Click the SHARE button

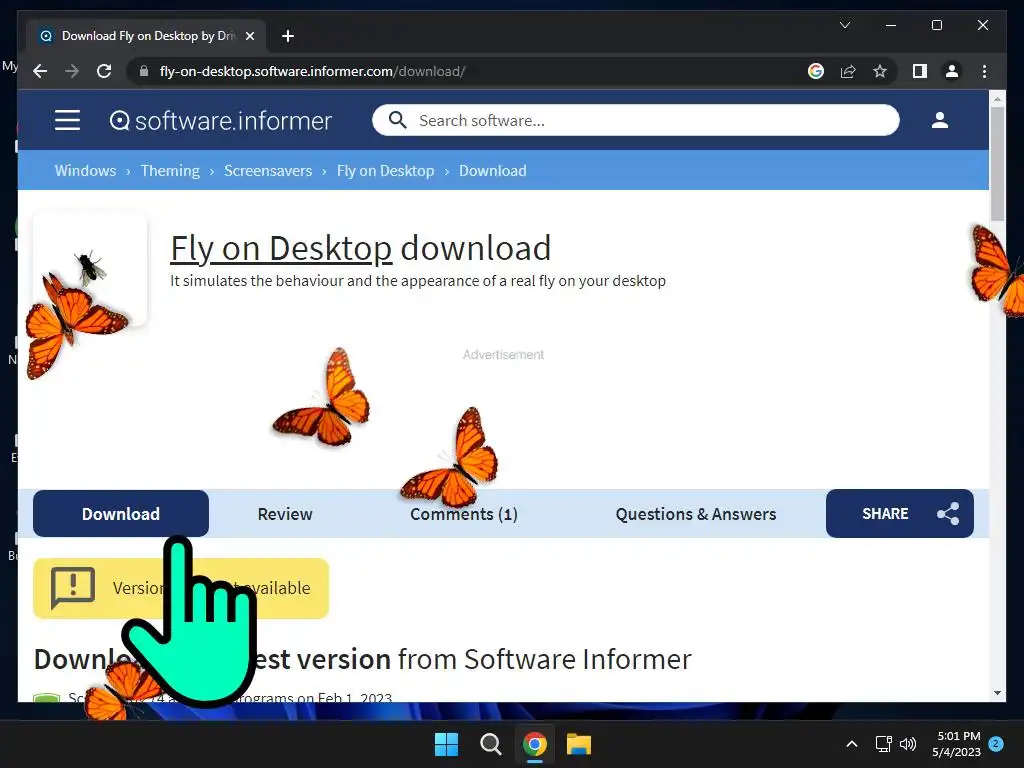tap(899, 513)
